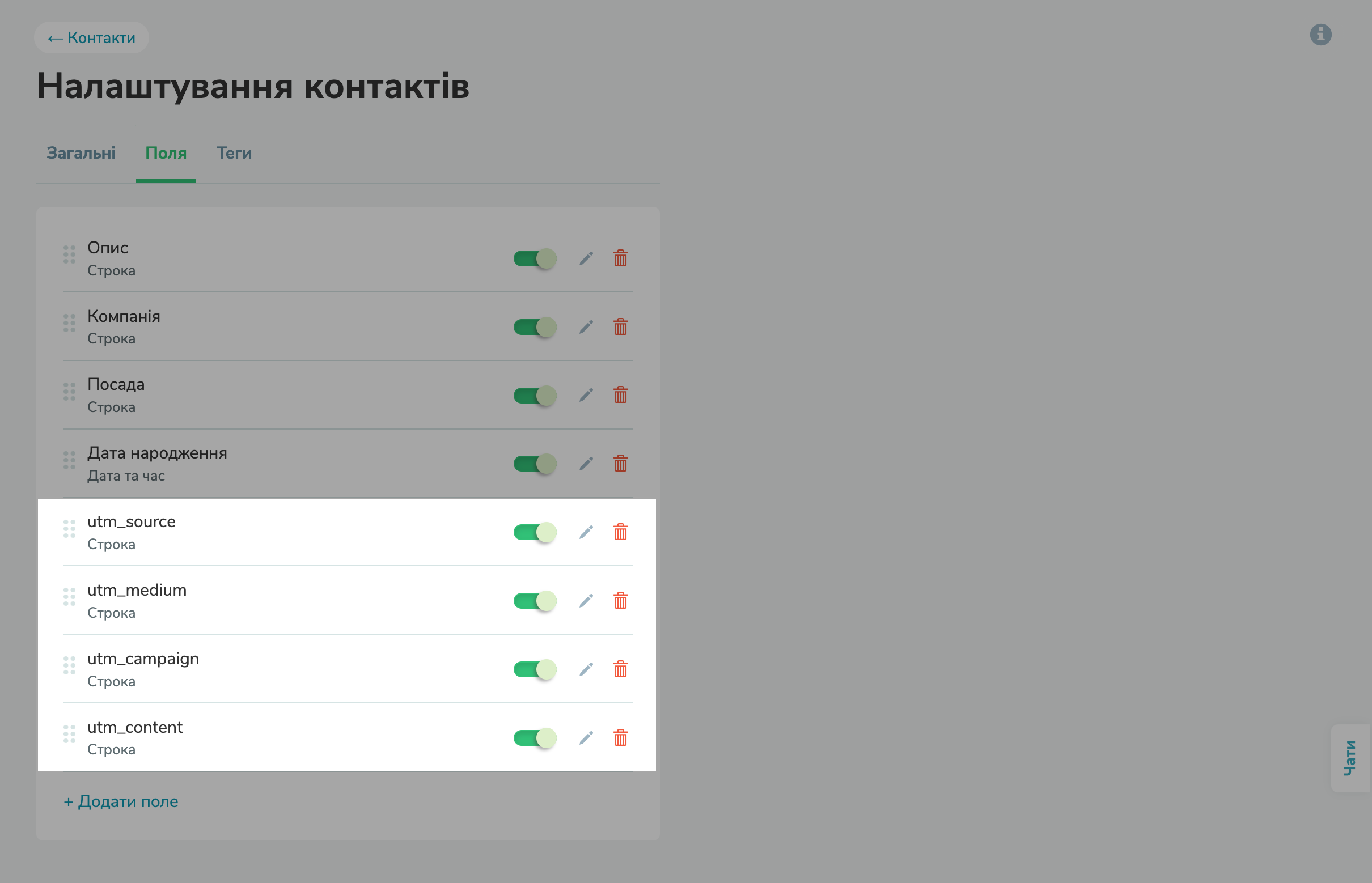The height and width of the screenshot is (883, 1372).
Task: Switch to the Загальні tab
Action: click(81, 153)
